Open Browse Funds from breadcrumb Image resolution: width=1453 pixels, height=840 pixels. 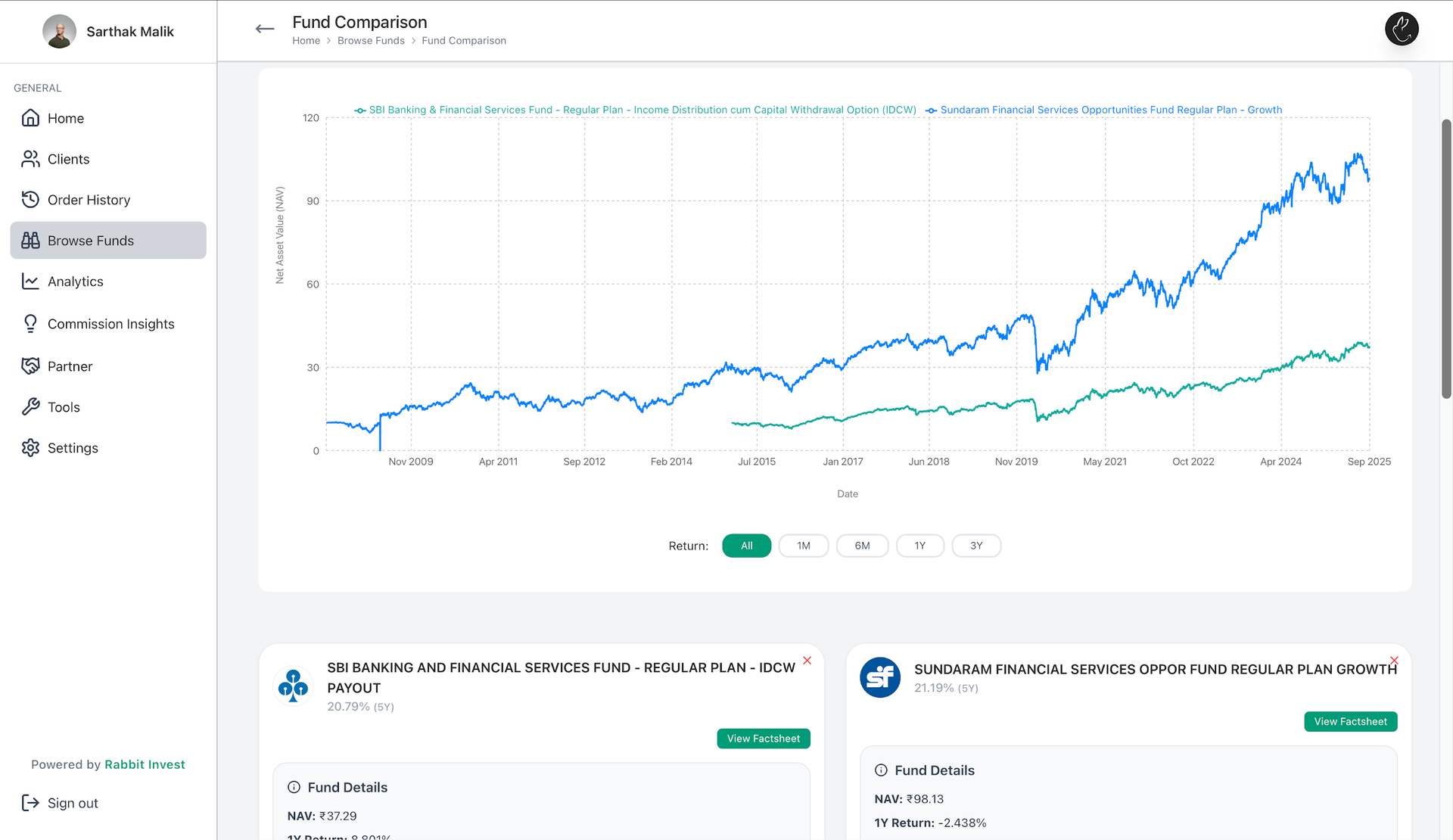(x=371, y=40)
